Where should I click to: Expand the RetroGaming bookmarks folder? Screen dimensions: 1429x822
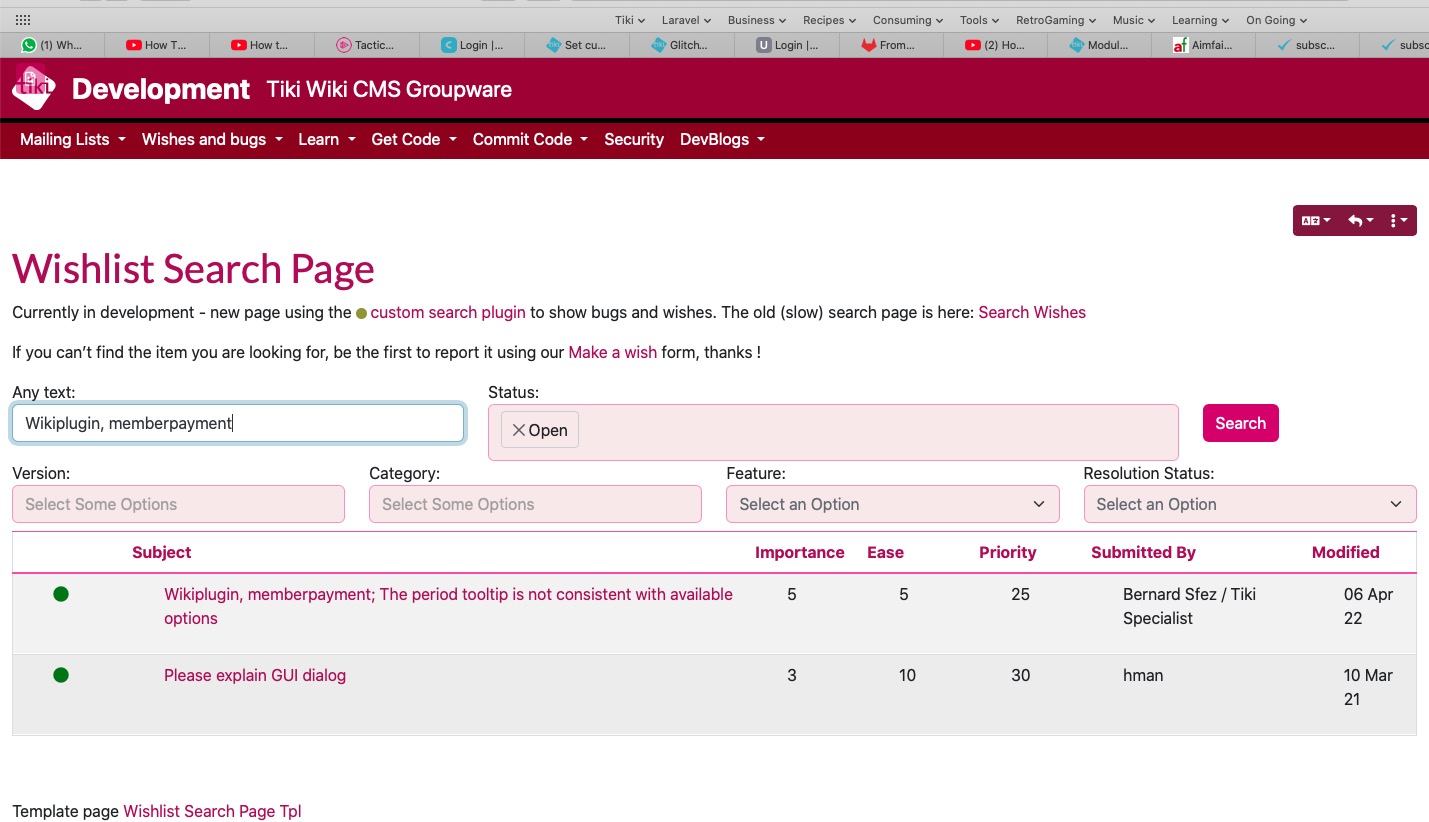tap(1056, 20)
